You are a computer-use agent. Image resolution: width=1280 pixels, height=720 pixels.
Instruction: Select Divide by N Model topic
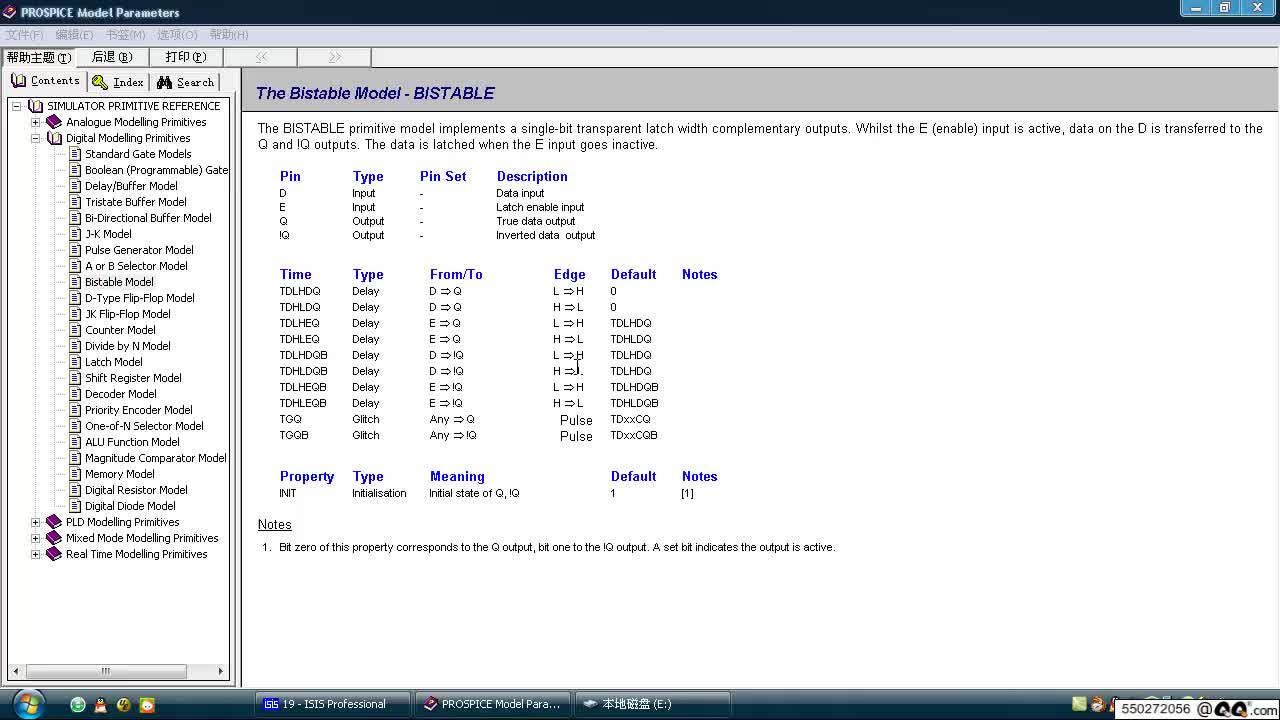tap(127, 346)
